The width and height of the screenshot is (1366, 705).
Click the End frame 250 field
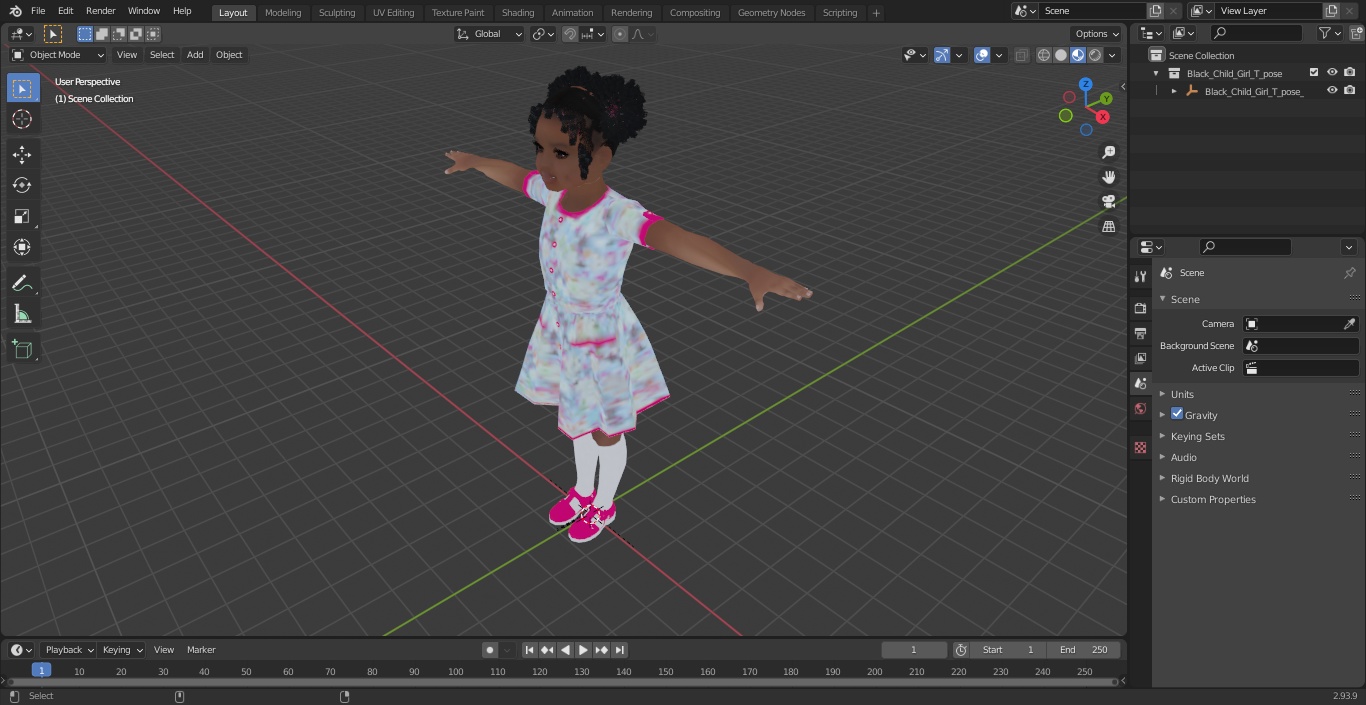click(1083, 650)
